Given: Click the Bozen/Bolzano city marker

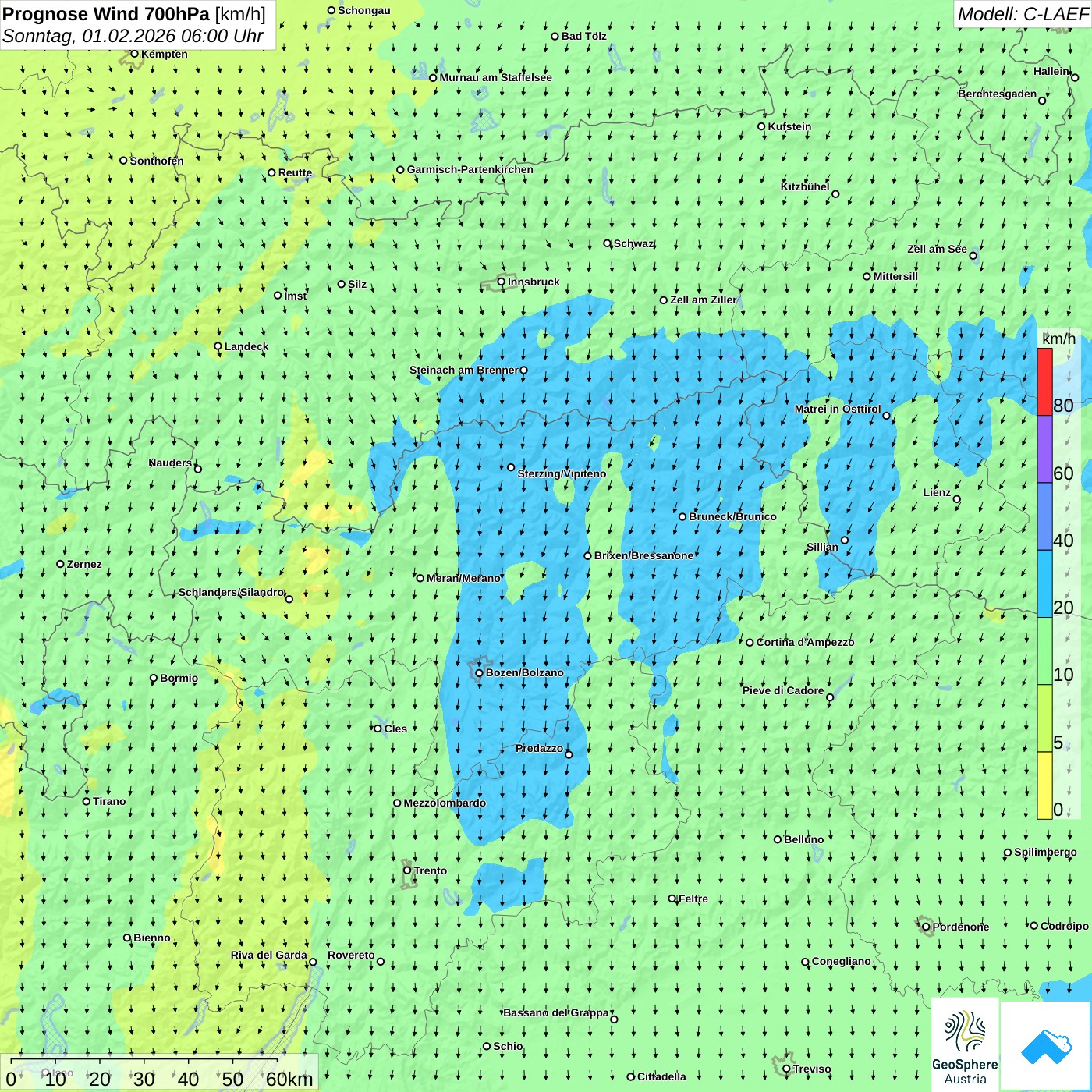Looking at the screenshot, I should (479, 673).
